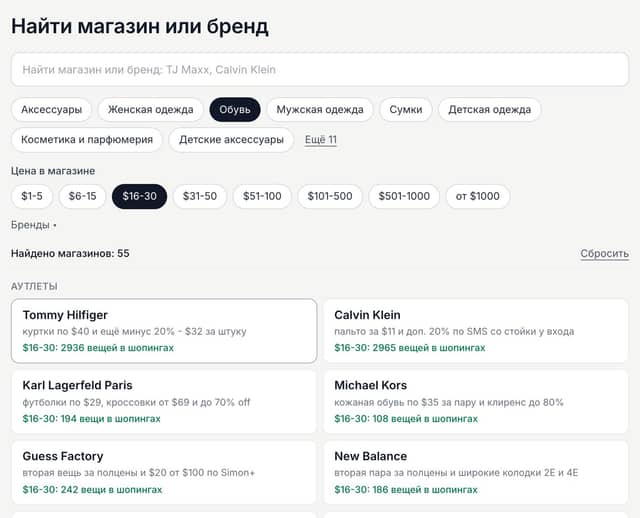Deselect the Обувь category chip

point(235,109)
